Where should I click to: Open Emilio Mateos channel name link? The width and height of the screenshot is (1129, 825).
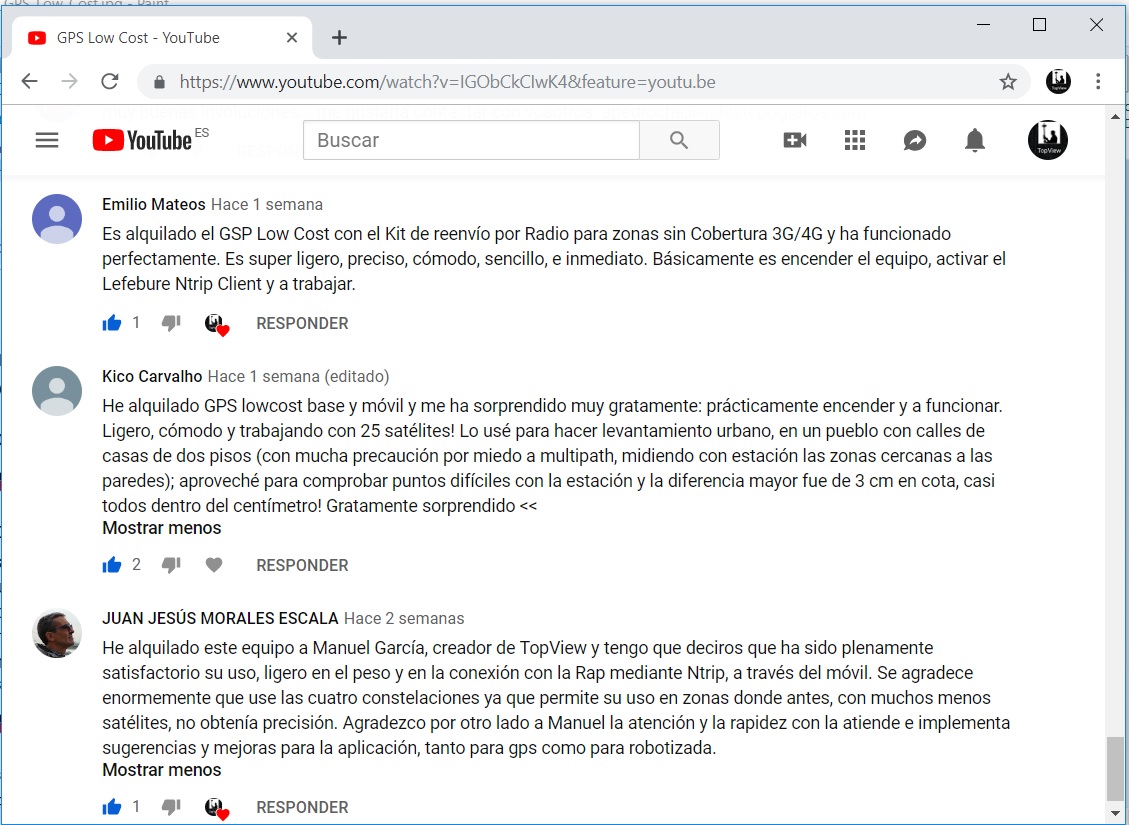click(153, 204)
